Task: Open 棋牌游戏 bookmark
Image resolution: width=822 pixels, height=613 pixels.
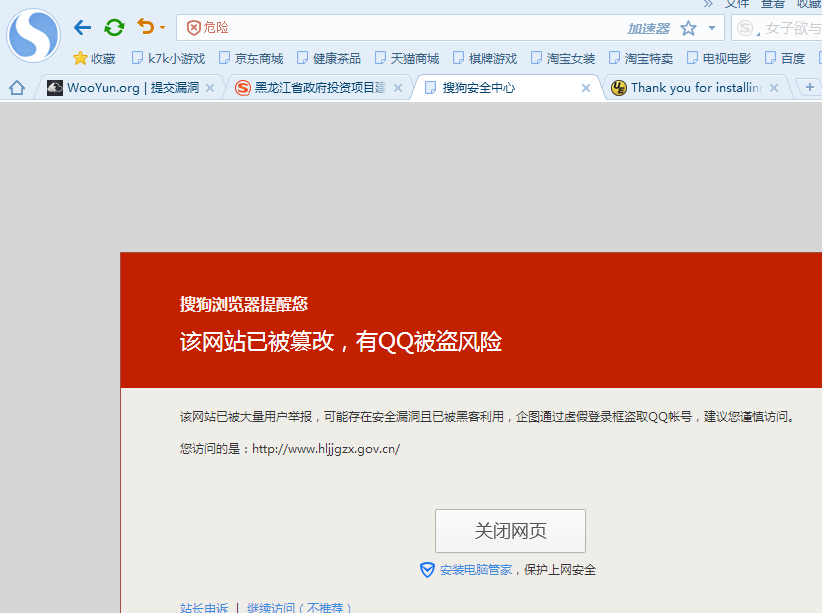Action: (x=485, y=58)
